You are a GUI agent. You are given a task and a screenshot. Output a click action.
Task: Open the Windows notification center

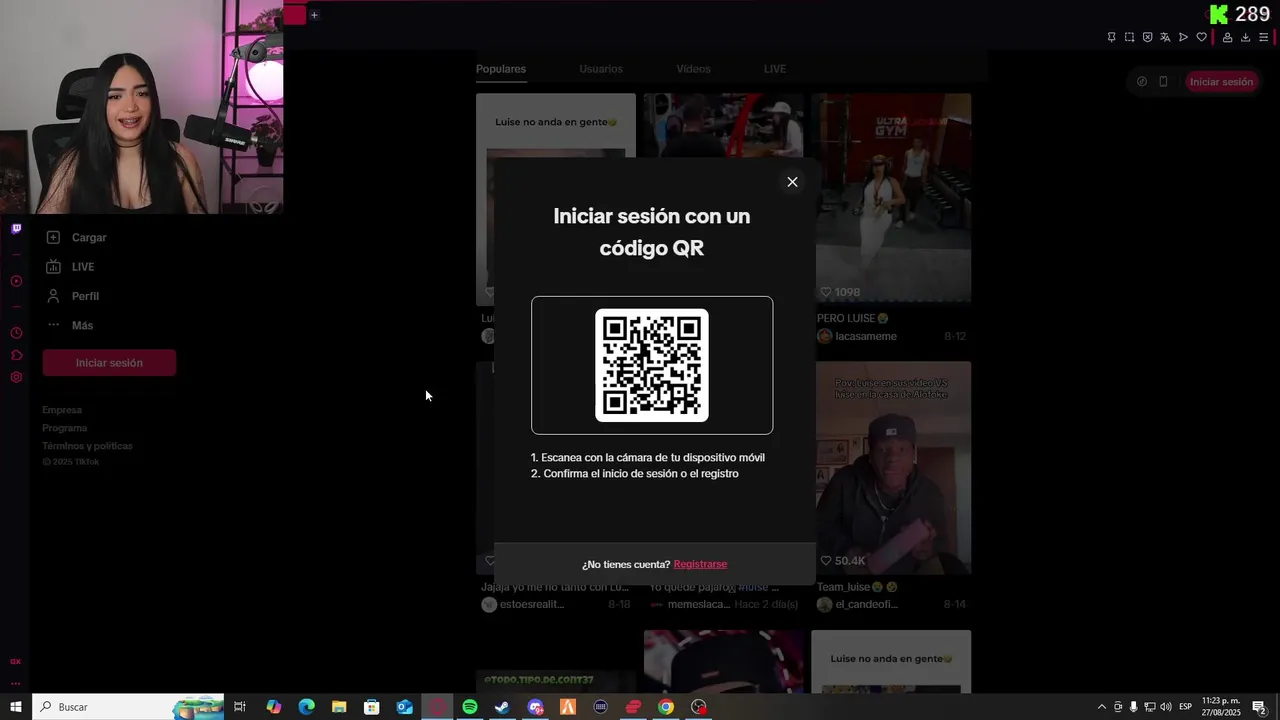tap(1262, 707)
